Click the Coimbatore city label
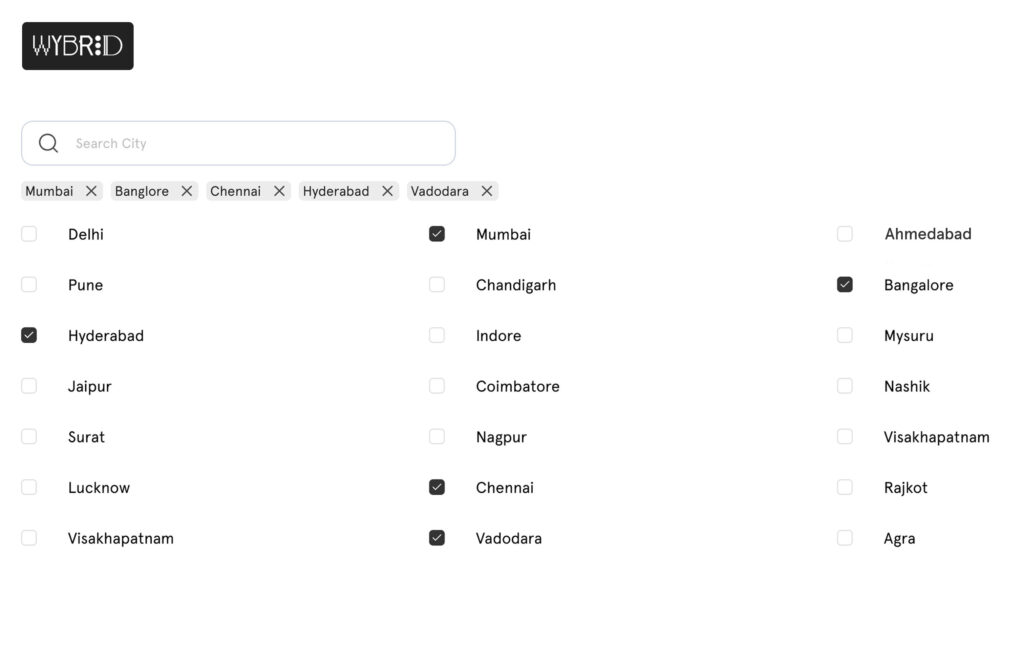Screen dimensions: 1024x665 pyautogui.click(x=517, y=386)
